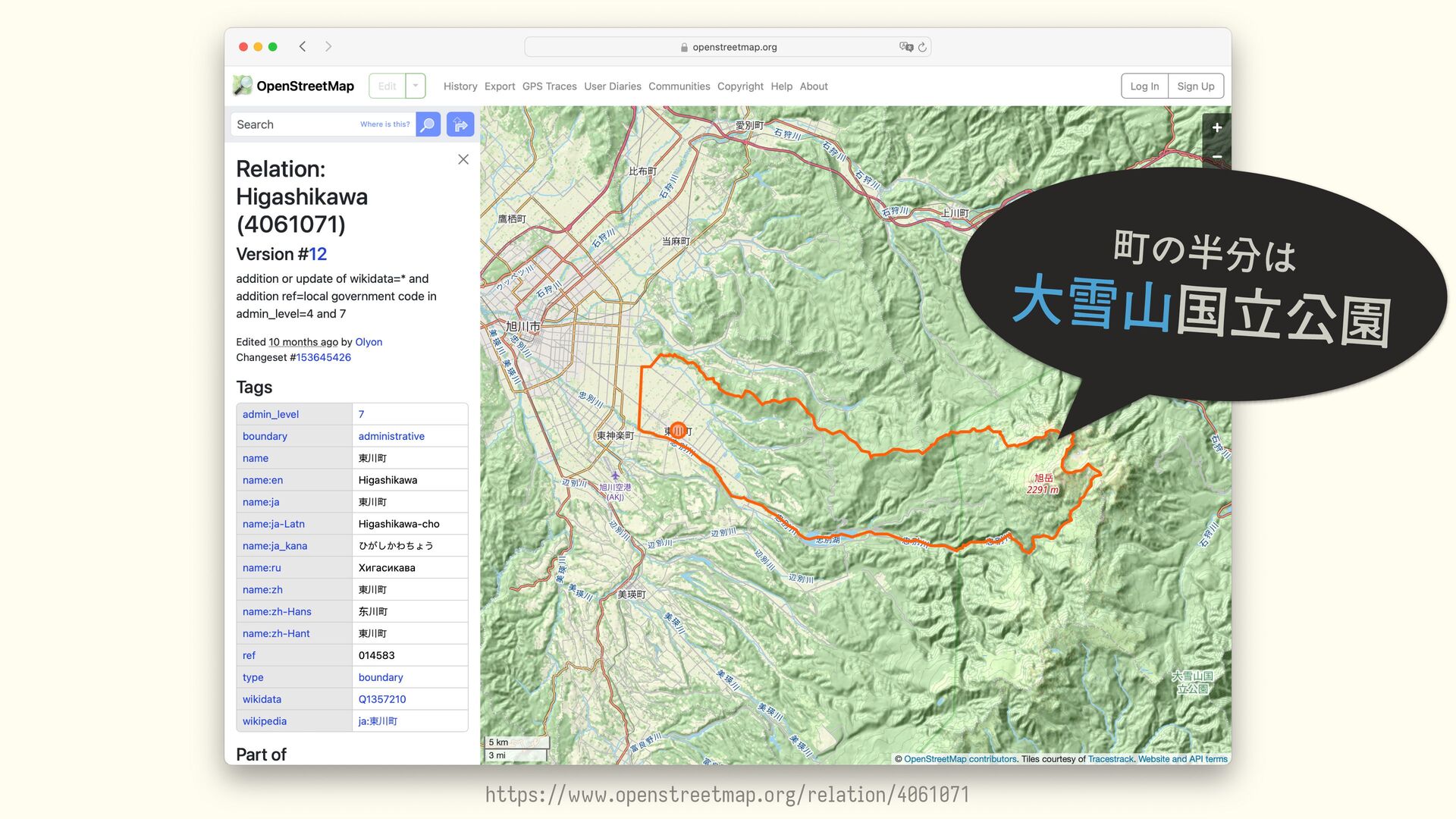Click the page translate icon

click(905, 47)
